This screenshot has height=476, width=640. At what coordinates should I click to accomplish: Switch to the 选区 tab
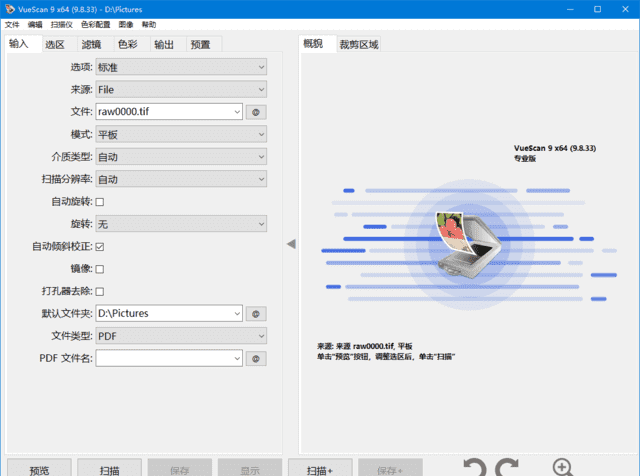click(x=60, y=44)
